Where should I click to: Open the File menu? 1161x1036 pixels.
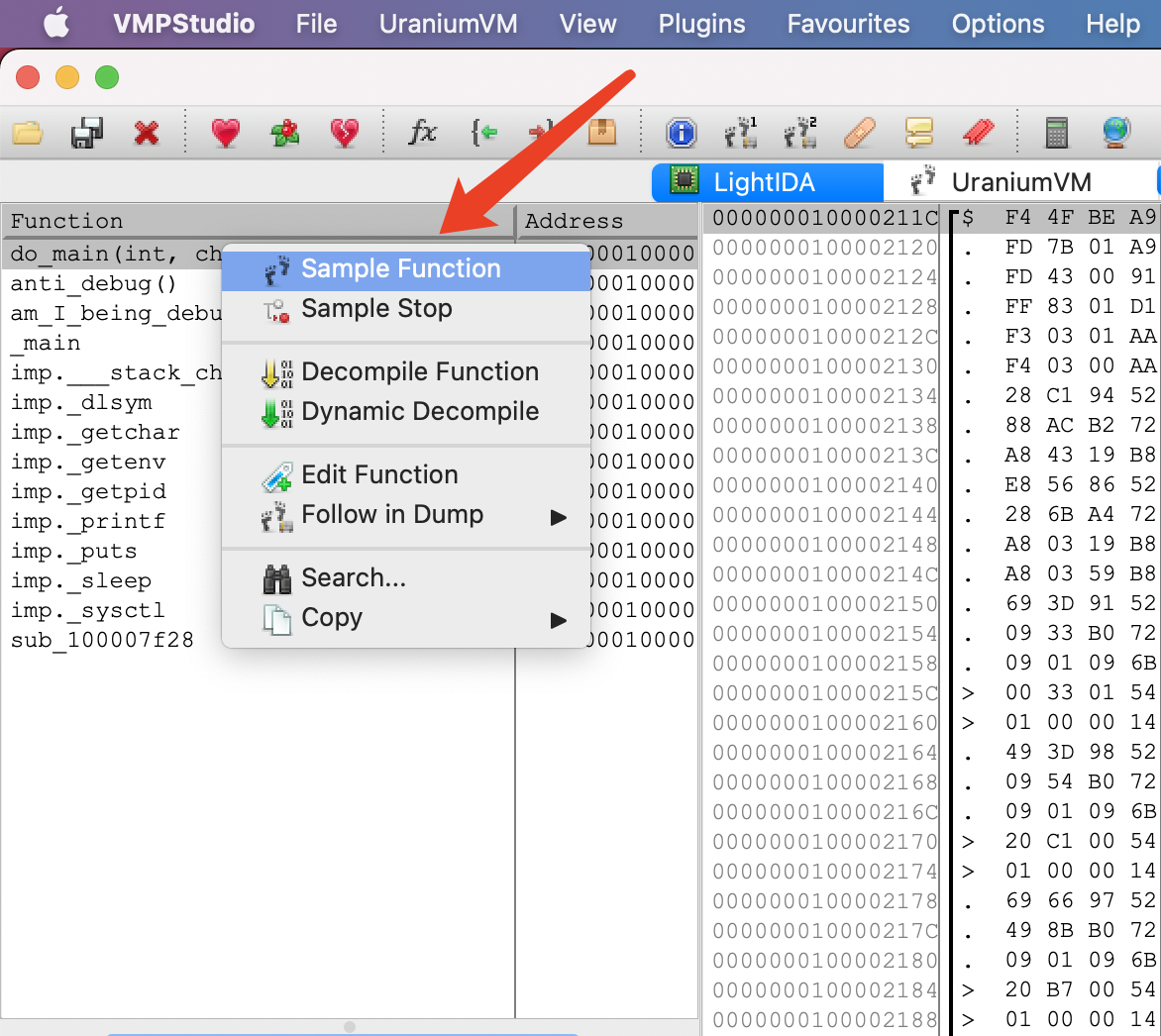click(x=316, y=24)
